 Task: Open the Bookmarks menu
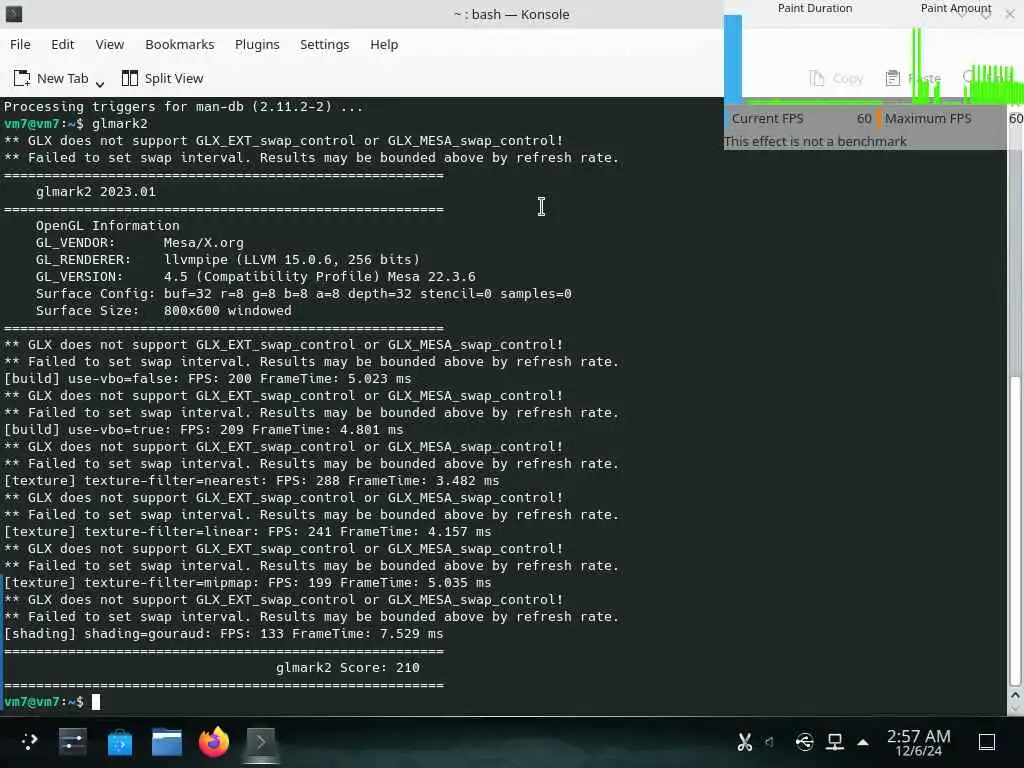click(180, 44)
